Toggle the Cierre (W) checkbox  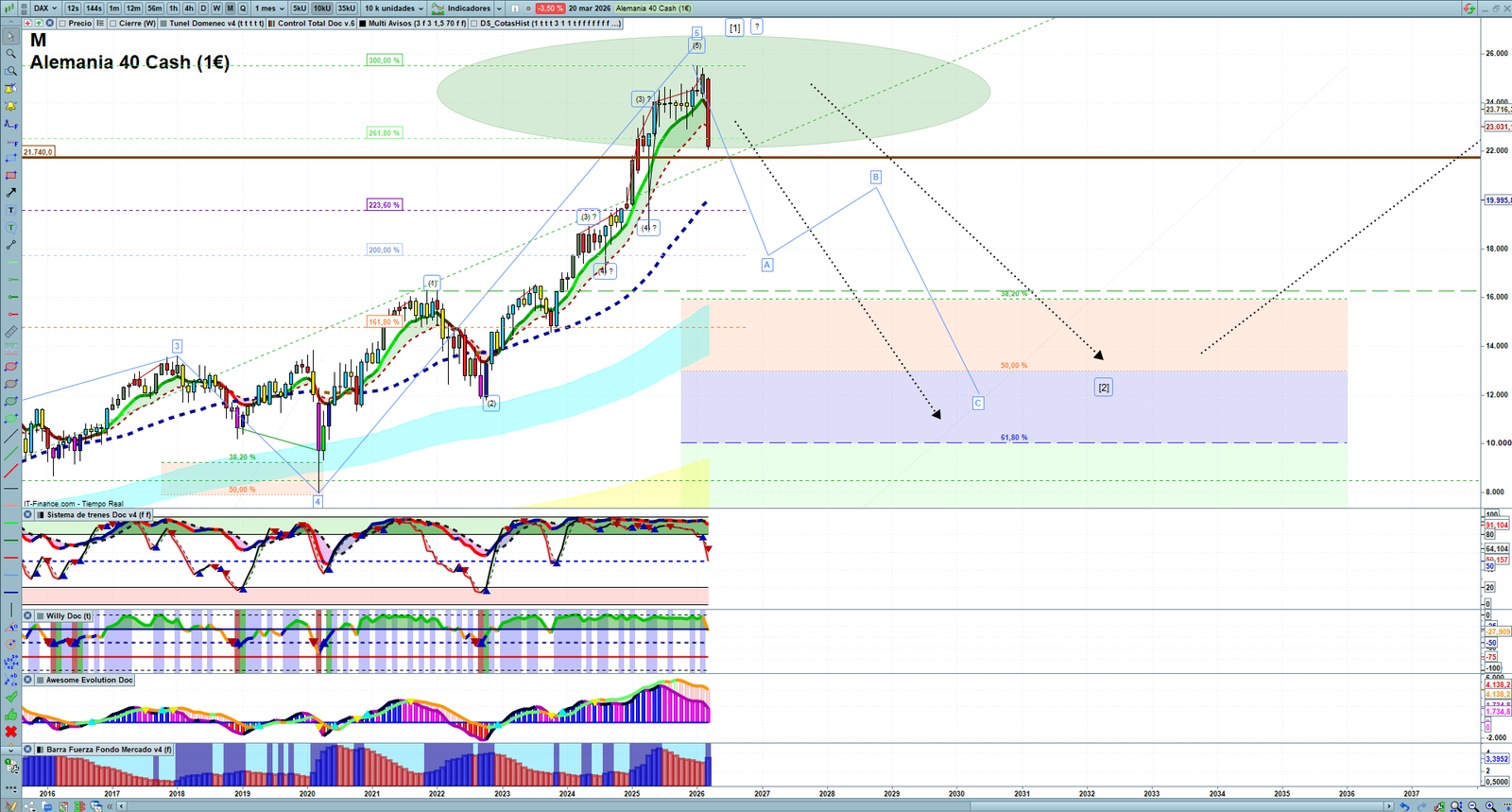[x=113, y=24]
